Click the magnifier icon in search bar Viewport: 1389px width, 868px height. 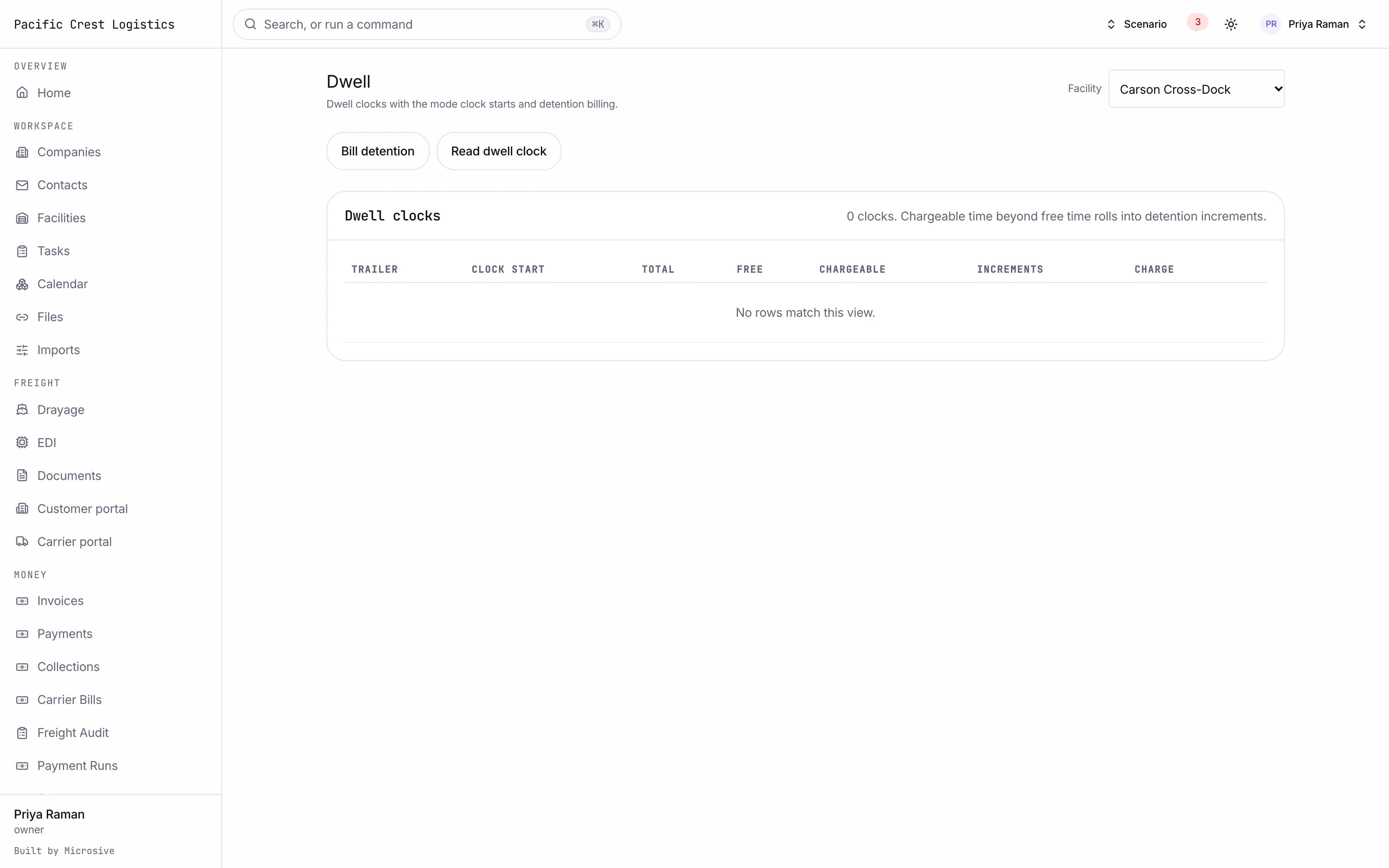coord(250,24)
